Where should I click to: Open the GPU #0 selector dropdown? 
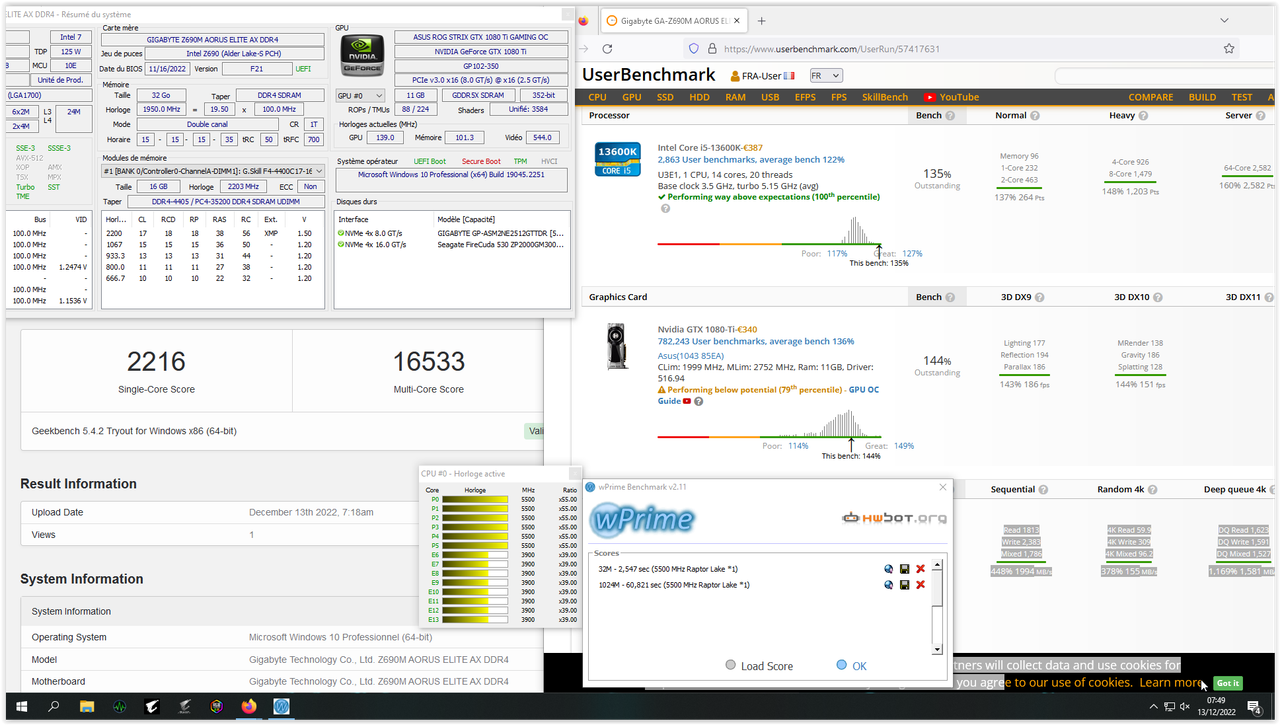pyautogui.click(x=360, y=95)
